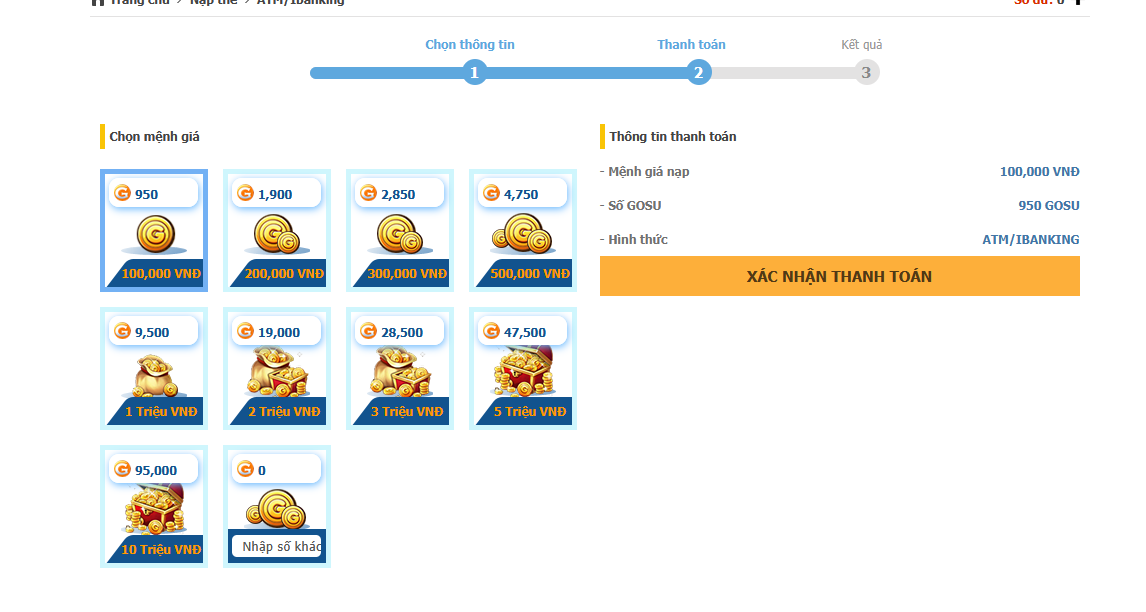Click the 2,850 GOSU coins icon

[399, 234]
